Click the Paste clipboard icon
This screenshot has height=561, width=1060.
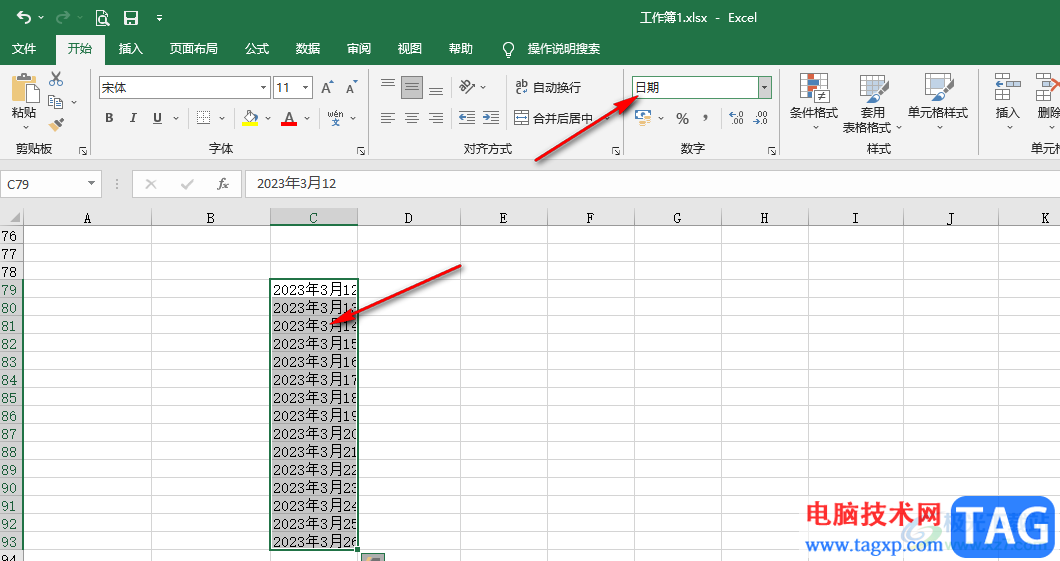click(x=24, y=89)
